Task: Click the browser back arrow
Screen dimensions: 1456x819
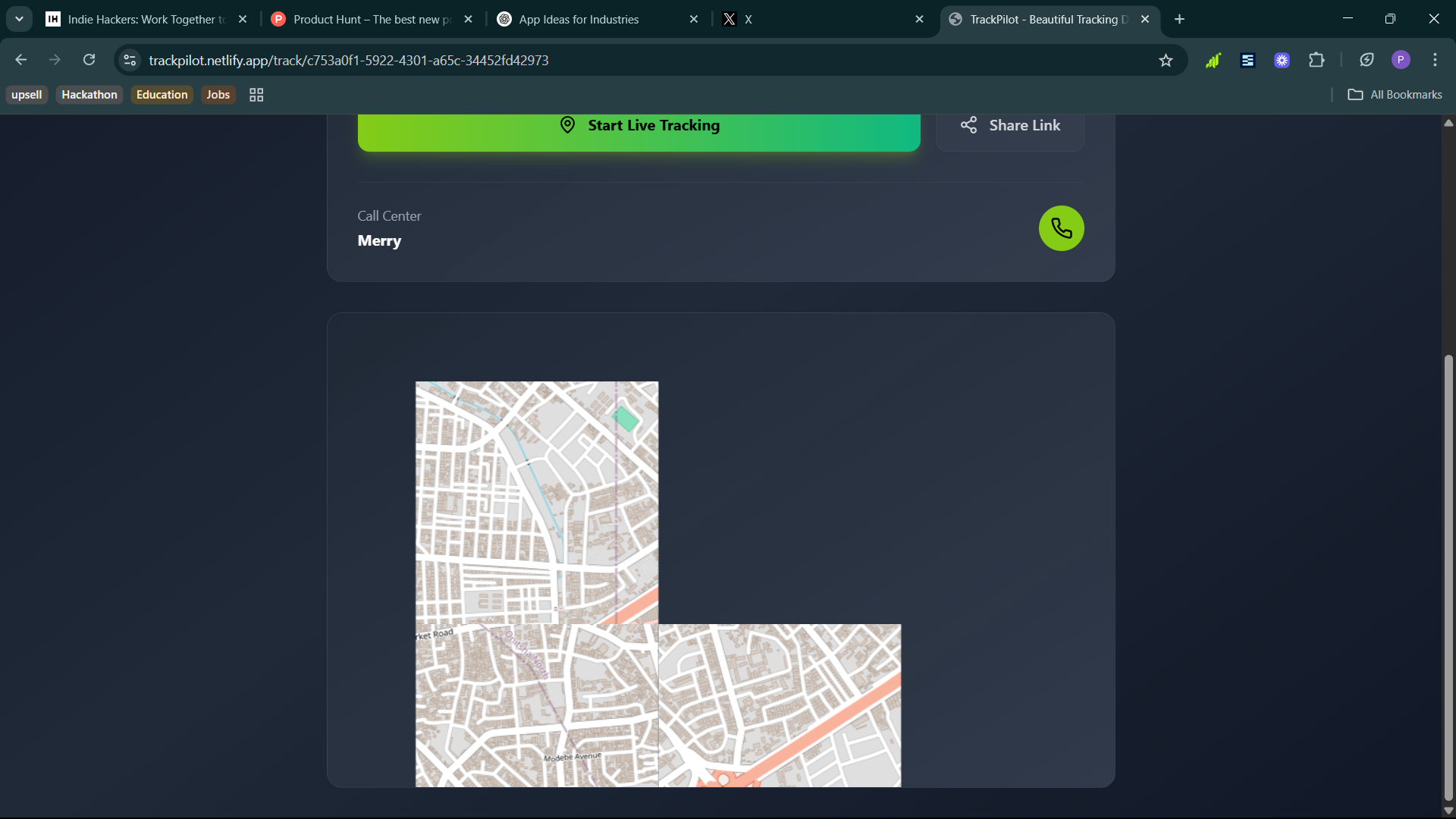Action: [21, 60]
